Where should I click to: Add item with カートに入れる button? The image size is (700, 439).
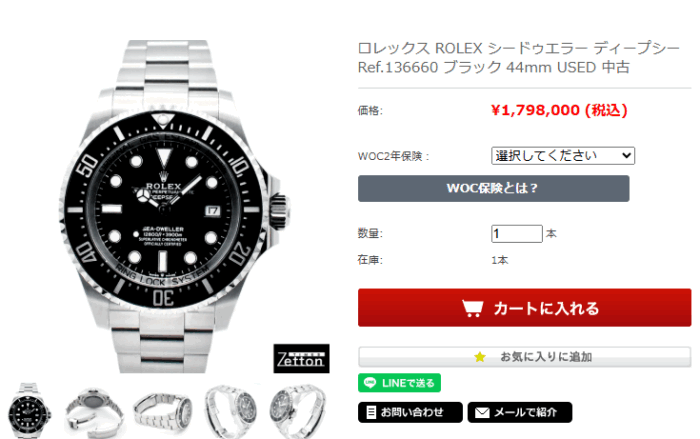[524, 308]
